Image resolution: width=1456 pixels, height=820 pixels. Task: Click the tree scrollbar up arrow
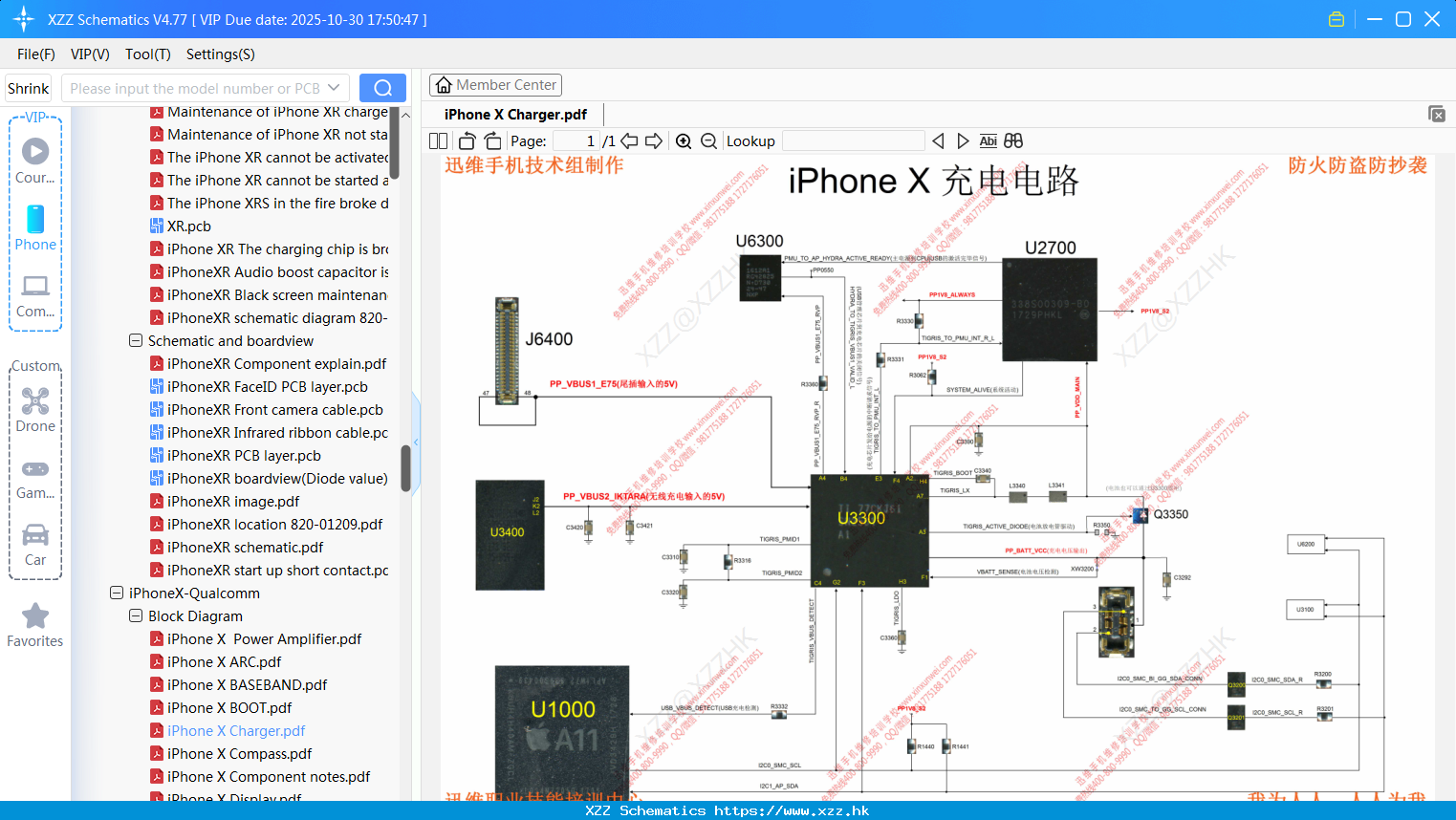click(x=405, y=115)
